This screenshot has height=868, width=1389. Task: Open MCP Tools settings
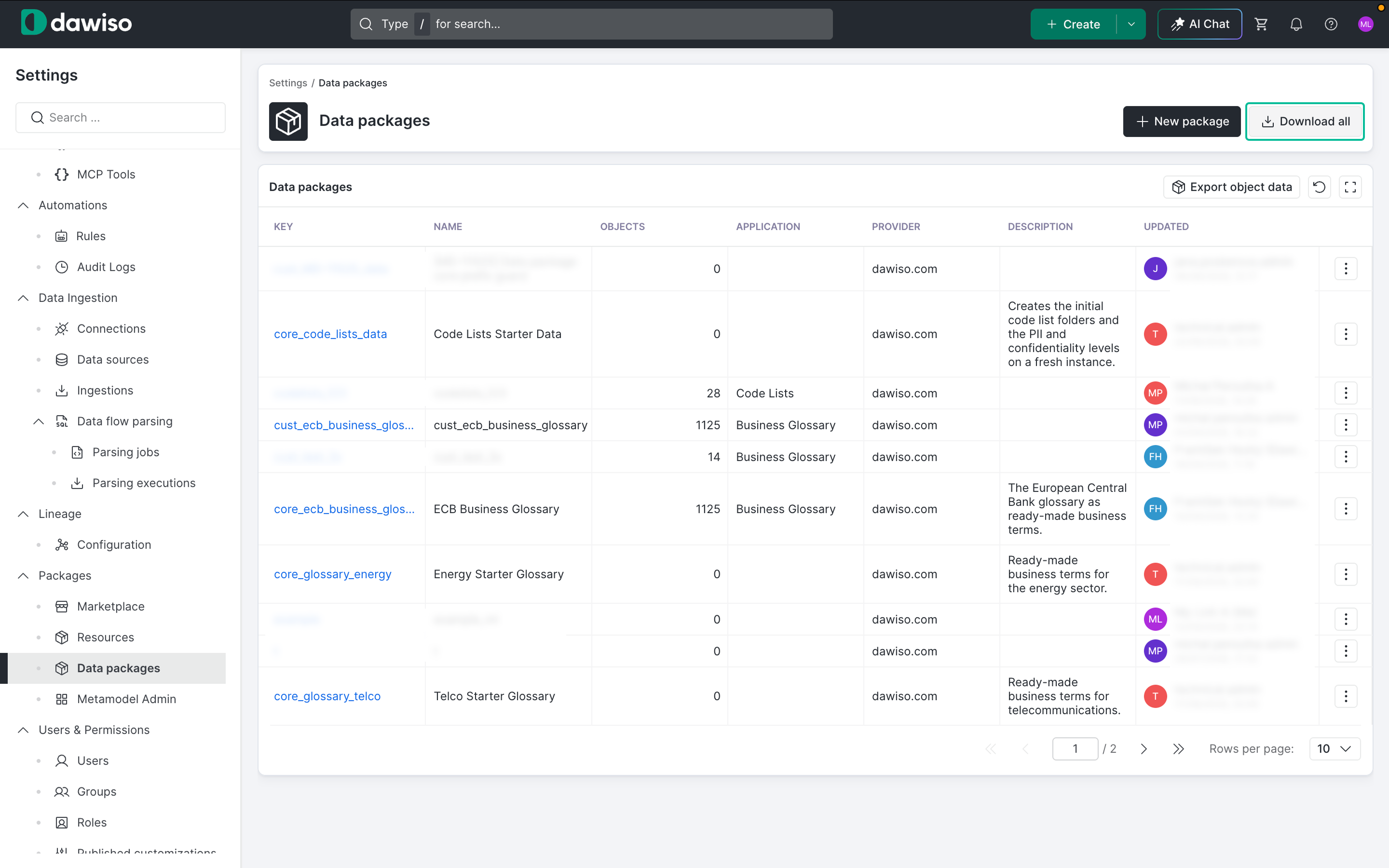click(106, 175)
